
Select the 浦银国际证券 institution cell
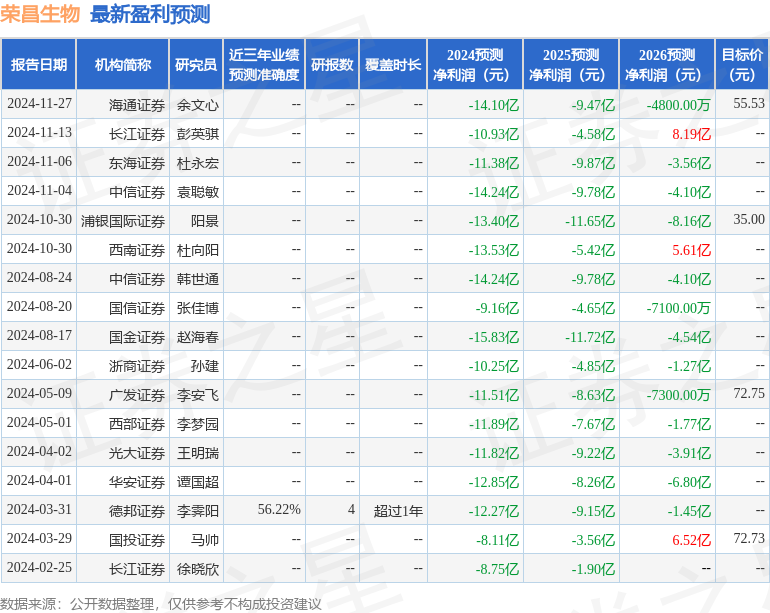pyautogui.click(x=123, y=221)
